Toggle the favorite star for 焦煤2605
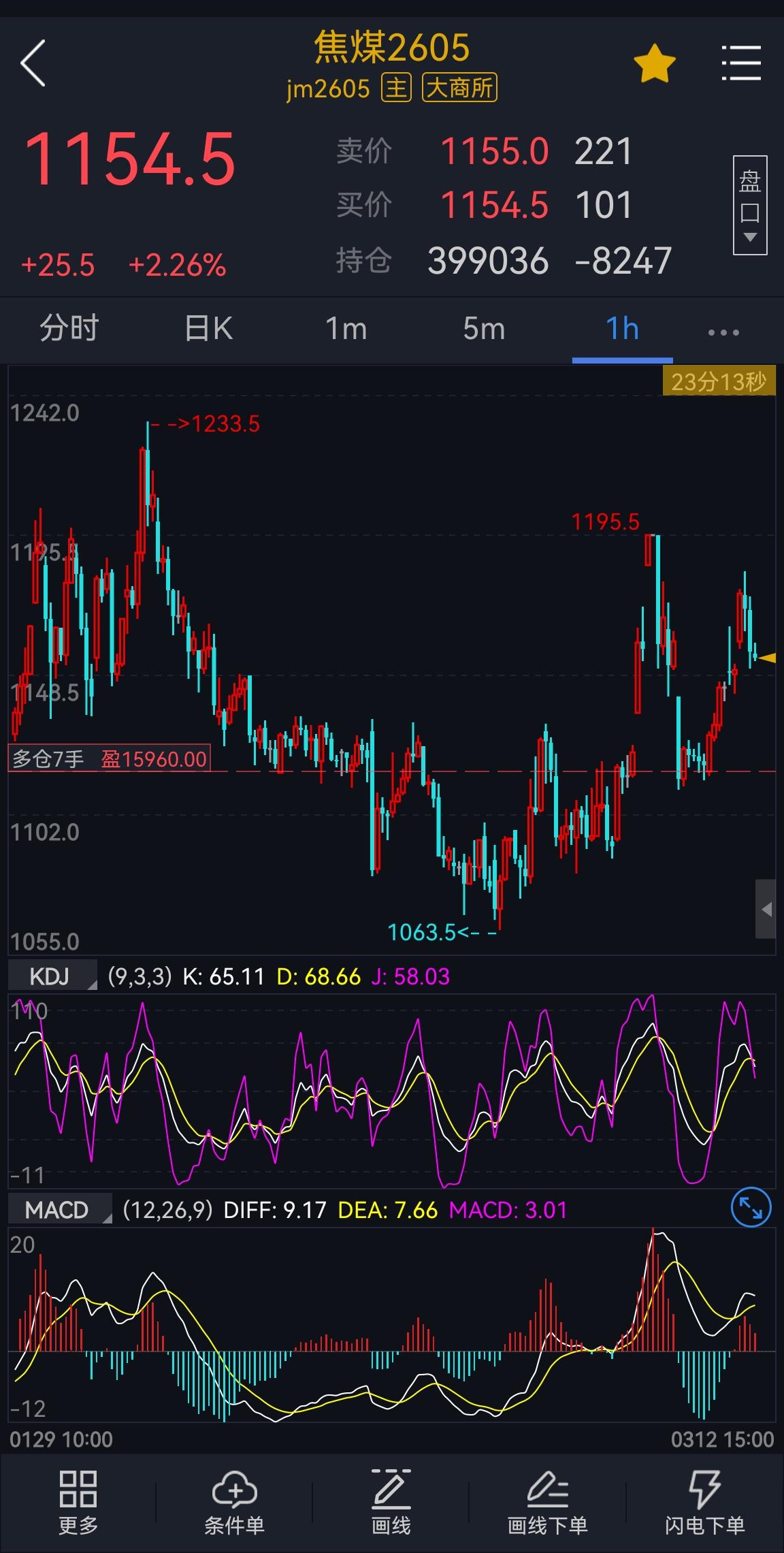Viewport: 784px width, 1553px height. 654,63
